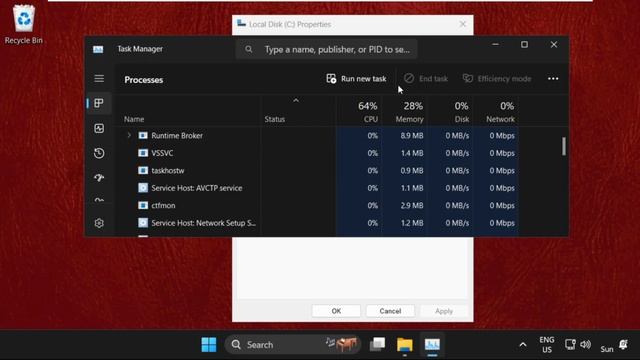Open Task View from the taskbar
This screenshot has height=360, width=640.
coord(378,344)
